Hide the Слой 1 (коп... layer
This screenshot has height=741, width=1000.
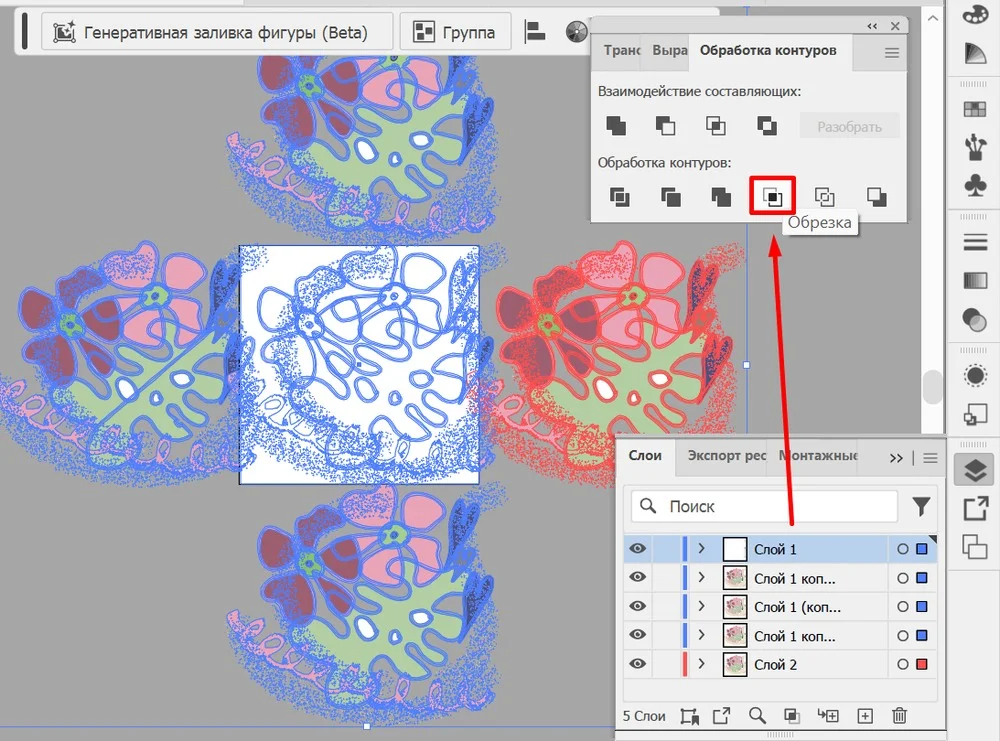click(x=638, y=607)
